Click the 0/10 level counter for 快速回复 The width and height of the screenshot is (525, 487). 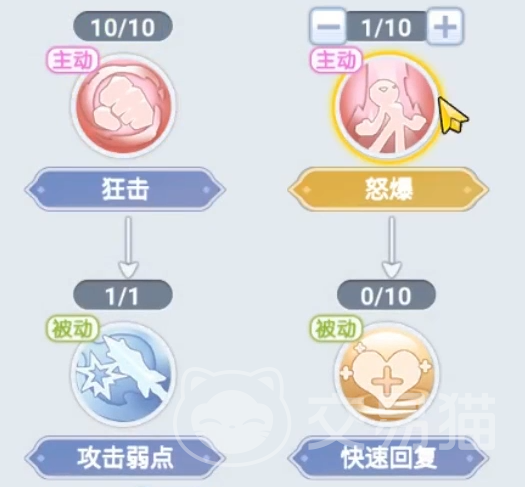coord(386,296)
